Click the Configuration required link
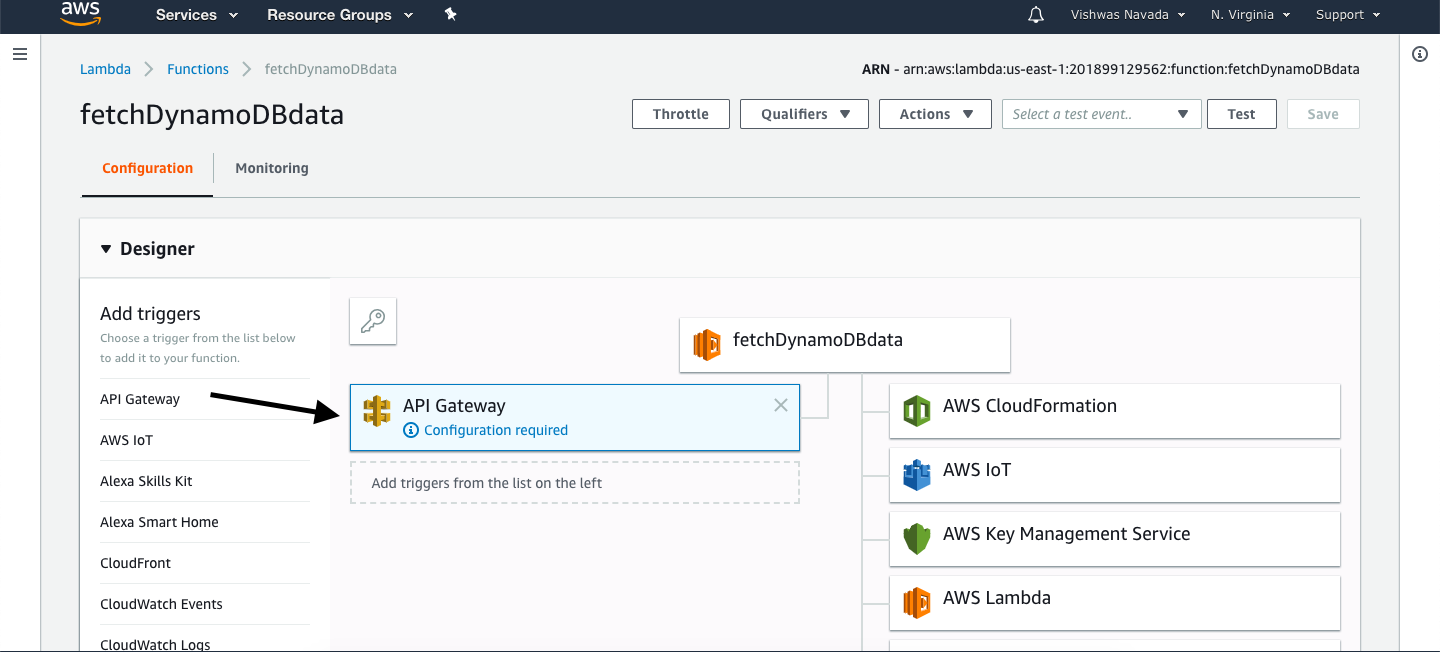The width and height of the screenshot is (1440, 652). (x=496, y=430)
